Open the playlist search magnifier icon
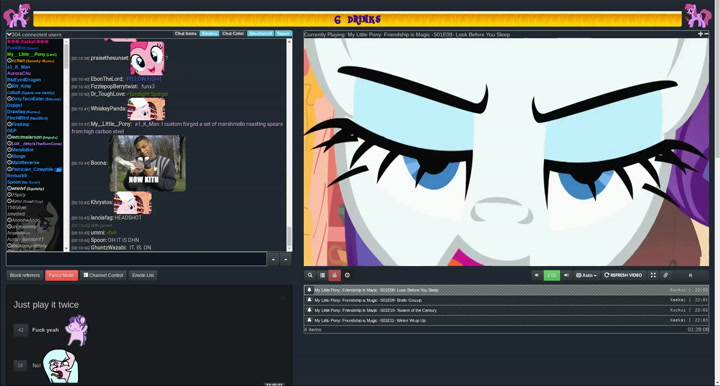Image resolution: width=720 pixels, height=386 pixels. (310, 275)
